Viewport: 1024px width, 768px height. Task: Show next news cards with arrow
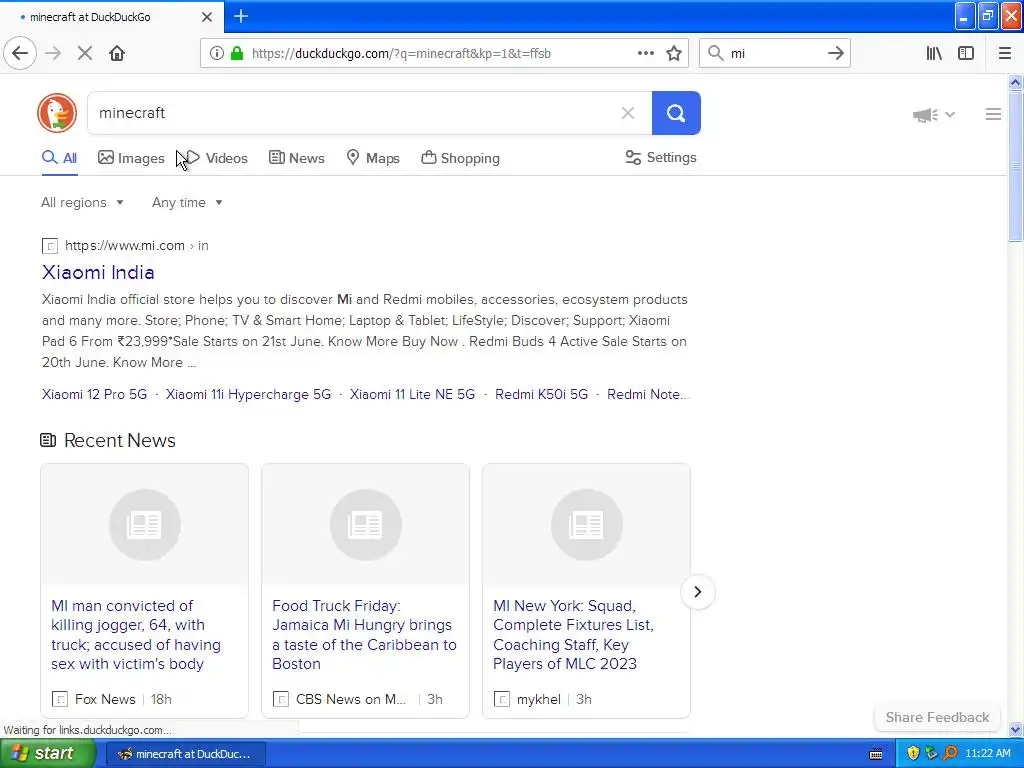coord(697,592)
